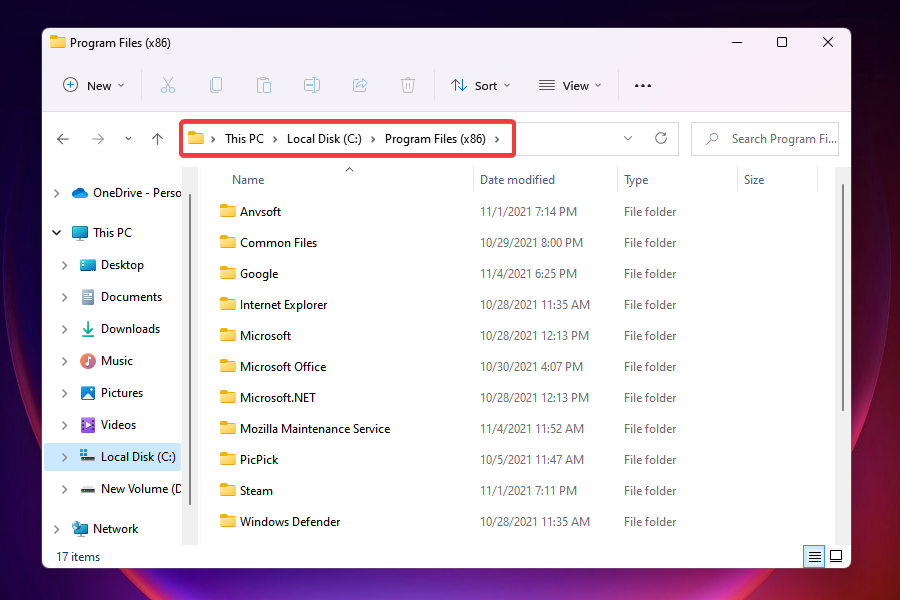Select the Rename icon
This screenshot has width=900, height=600.
(x=312, y=85)
